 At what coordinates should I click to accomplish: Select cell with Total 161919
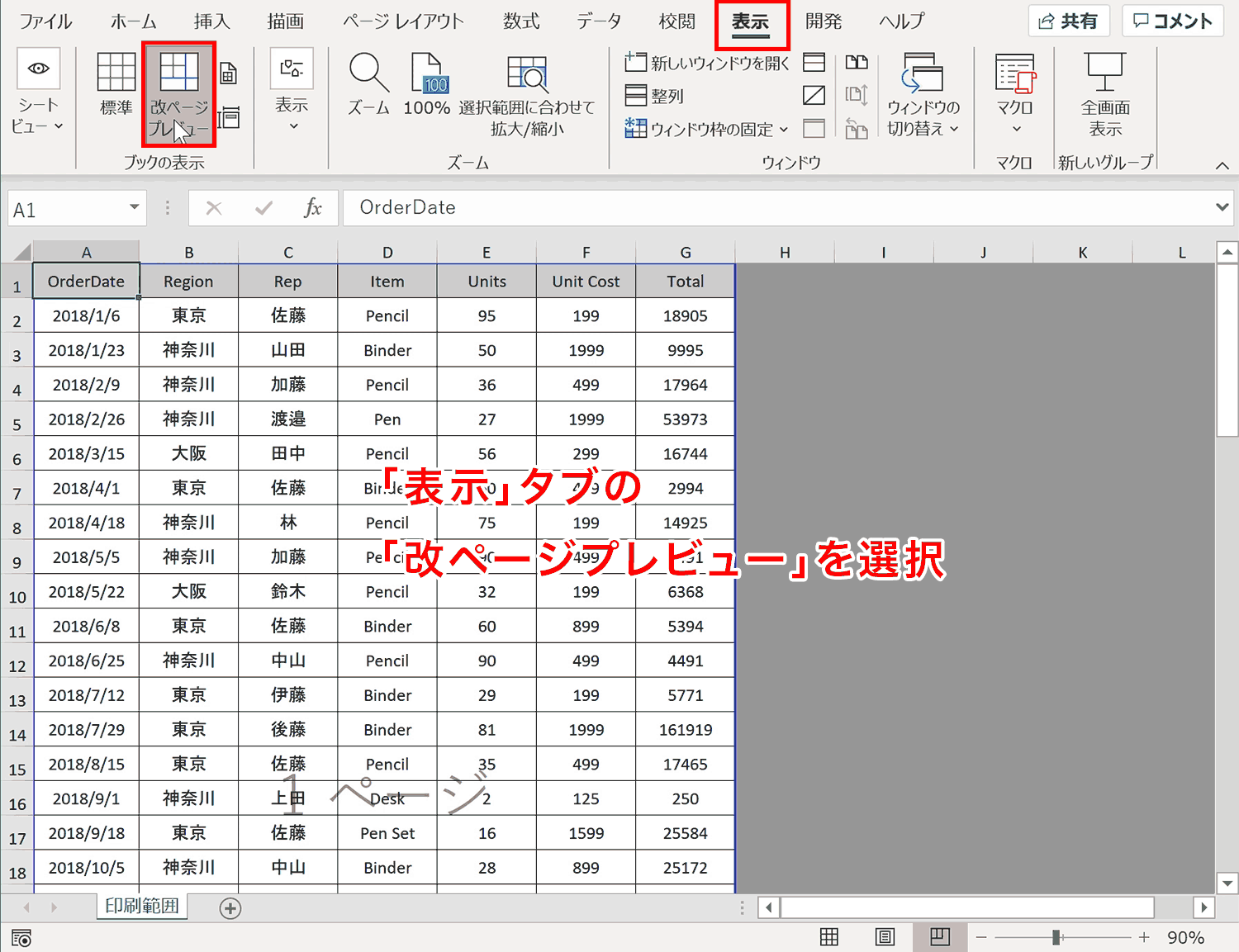(x=686, y=730)
